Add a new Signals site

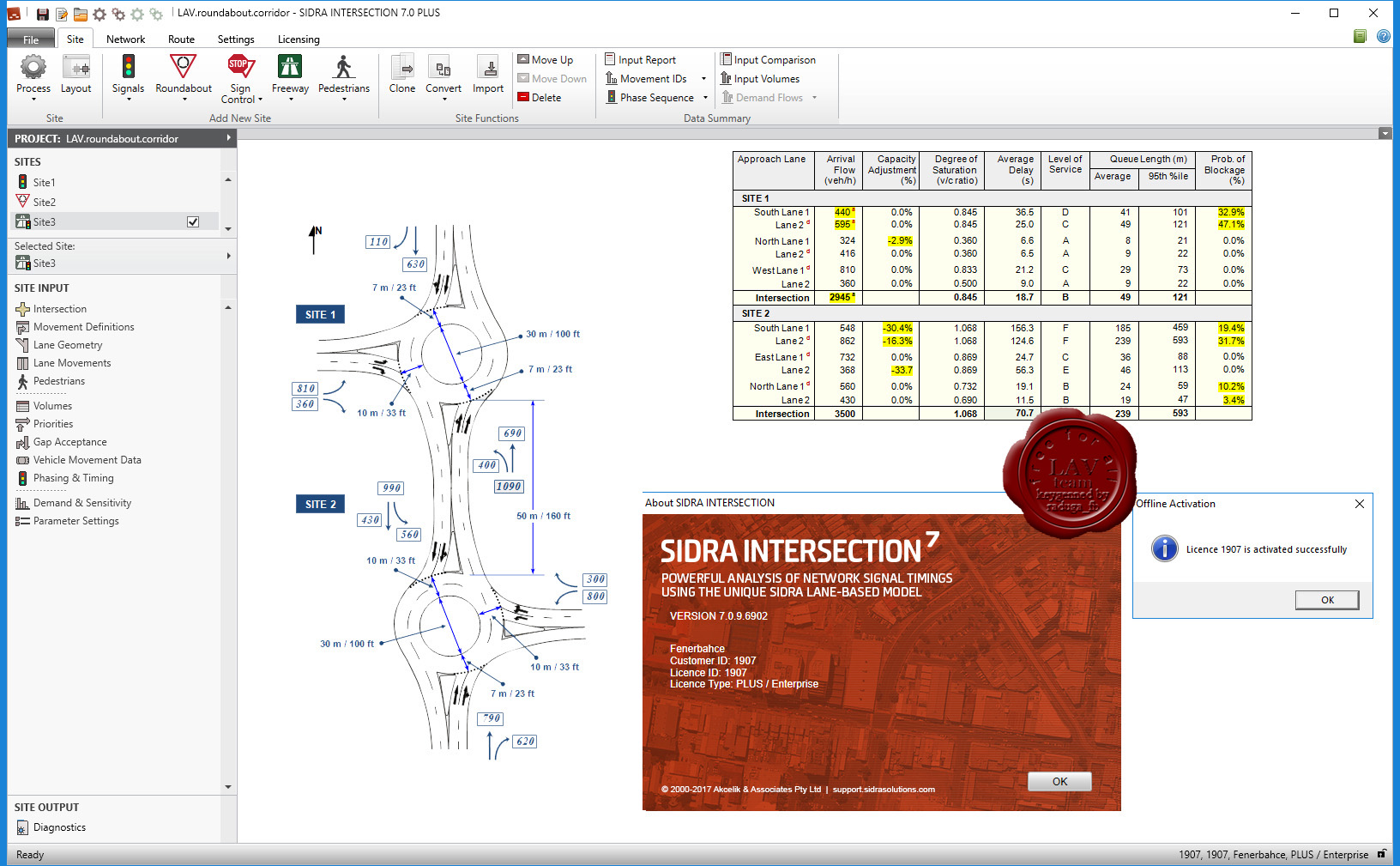pos(128,76)
